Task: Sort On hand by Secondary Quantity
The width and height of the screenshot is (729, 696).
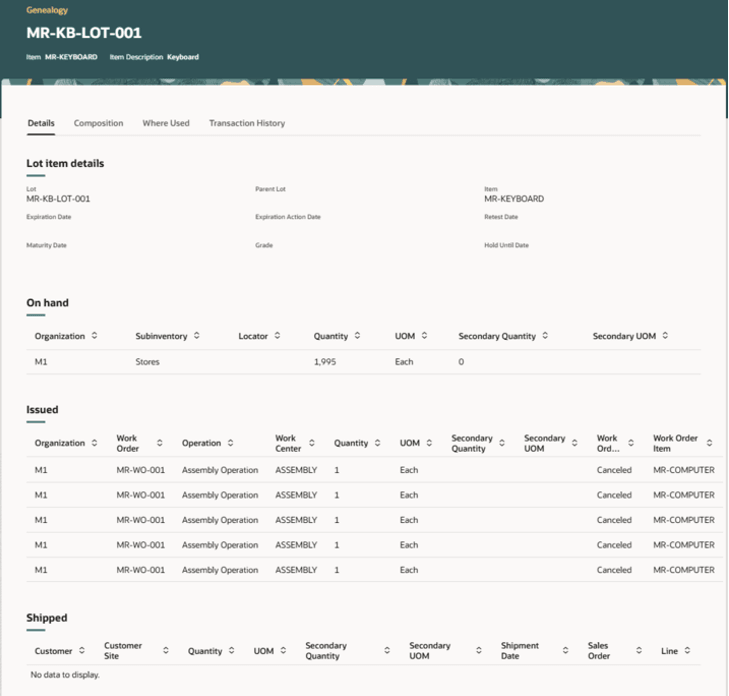Action: (x=545, y=336)
